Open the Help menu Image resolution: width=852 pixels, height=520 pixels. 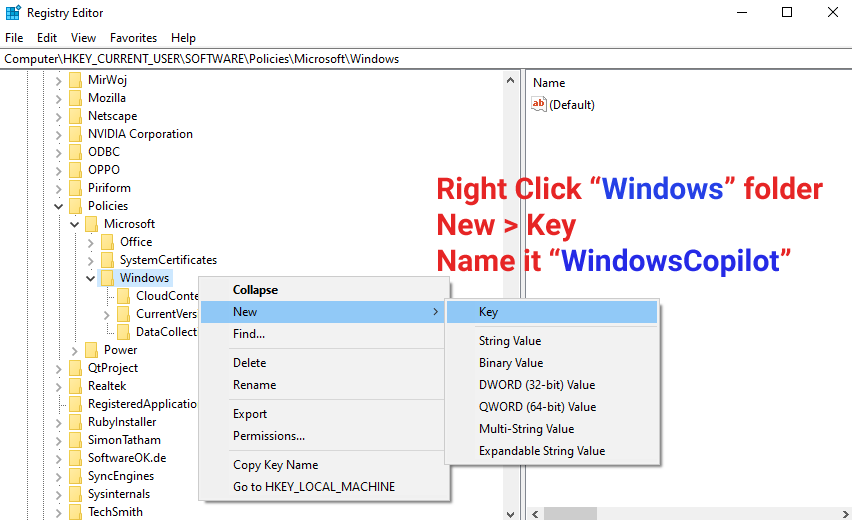pyautogui.click(x=183, y=37)
